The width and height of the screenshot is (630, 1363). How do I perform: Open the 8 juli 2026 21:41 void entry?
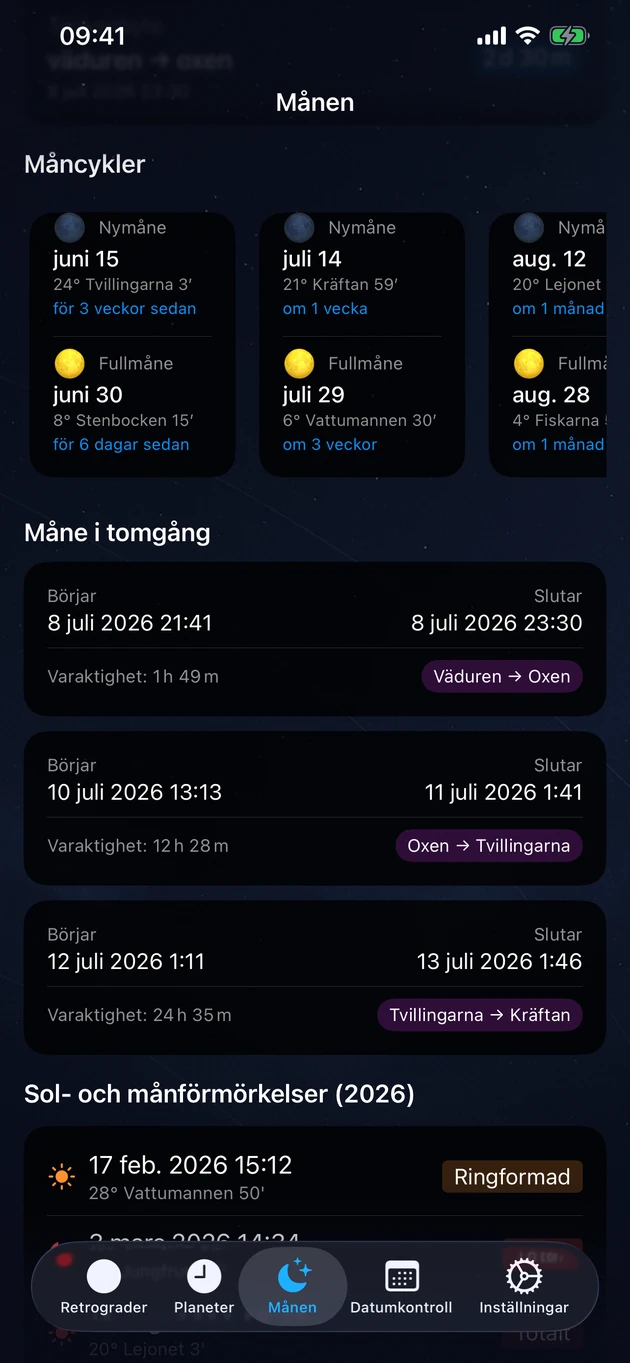point(315,639)
